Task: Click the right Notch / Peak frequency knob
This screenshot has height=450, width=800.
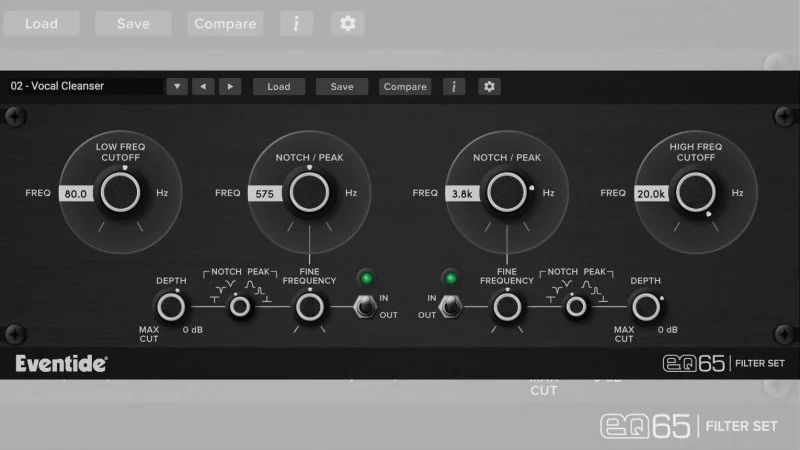Action: (x=507, y=192)
